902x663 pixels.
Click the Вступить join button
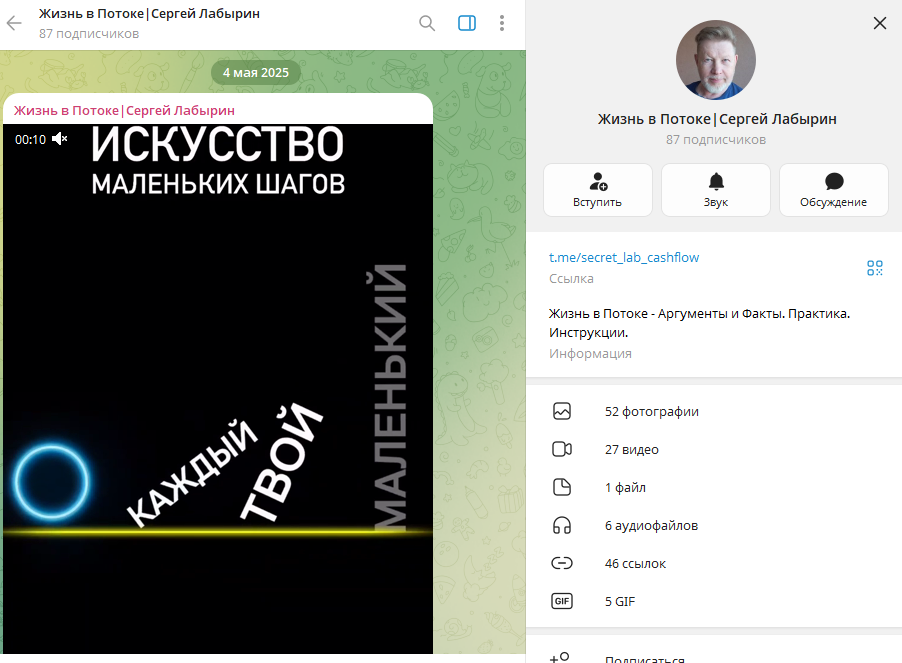click(x=598, y=190)
